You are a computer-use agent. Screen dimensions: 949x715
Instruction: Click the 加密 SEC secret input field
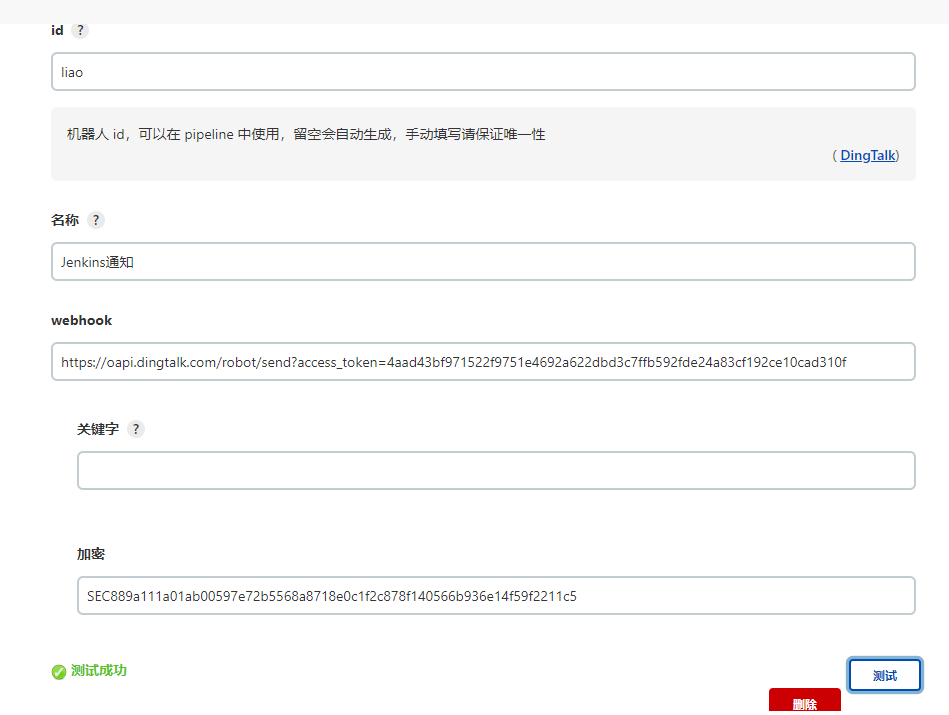point(496,596)
